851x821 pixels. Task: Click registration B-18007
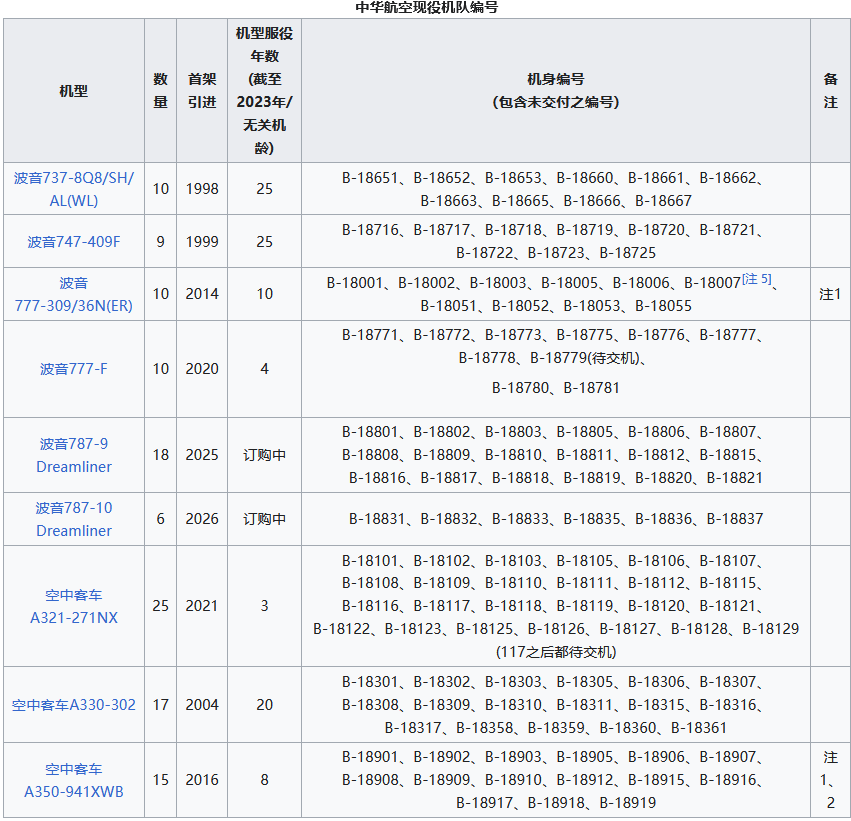click(x=712, y=283)
